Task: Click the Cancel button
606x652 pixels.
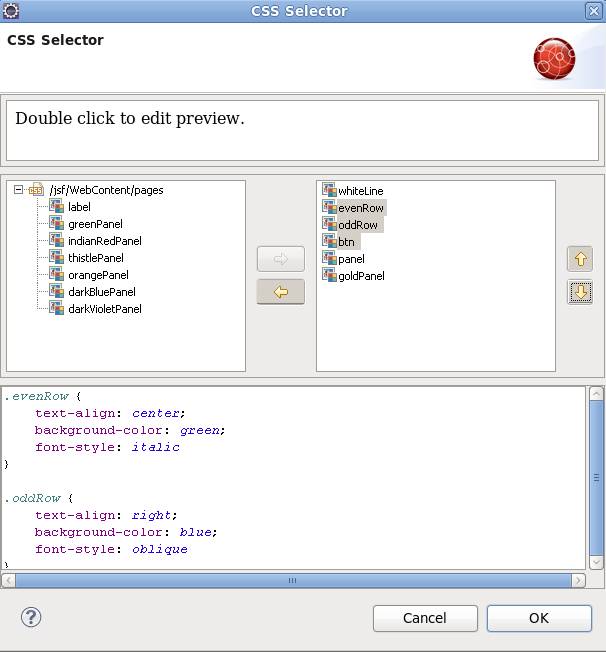Action: click(x=425, y=618)
